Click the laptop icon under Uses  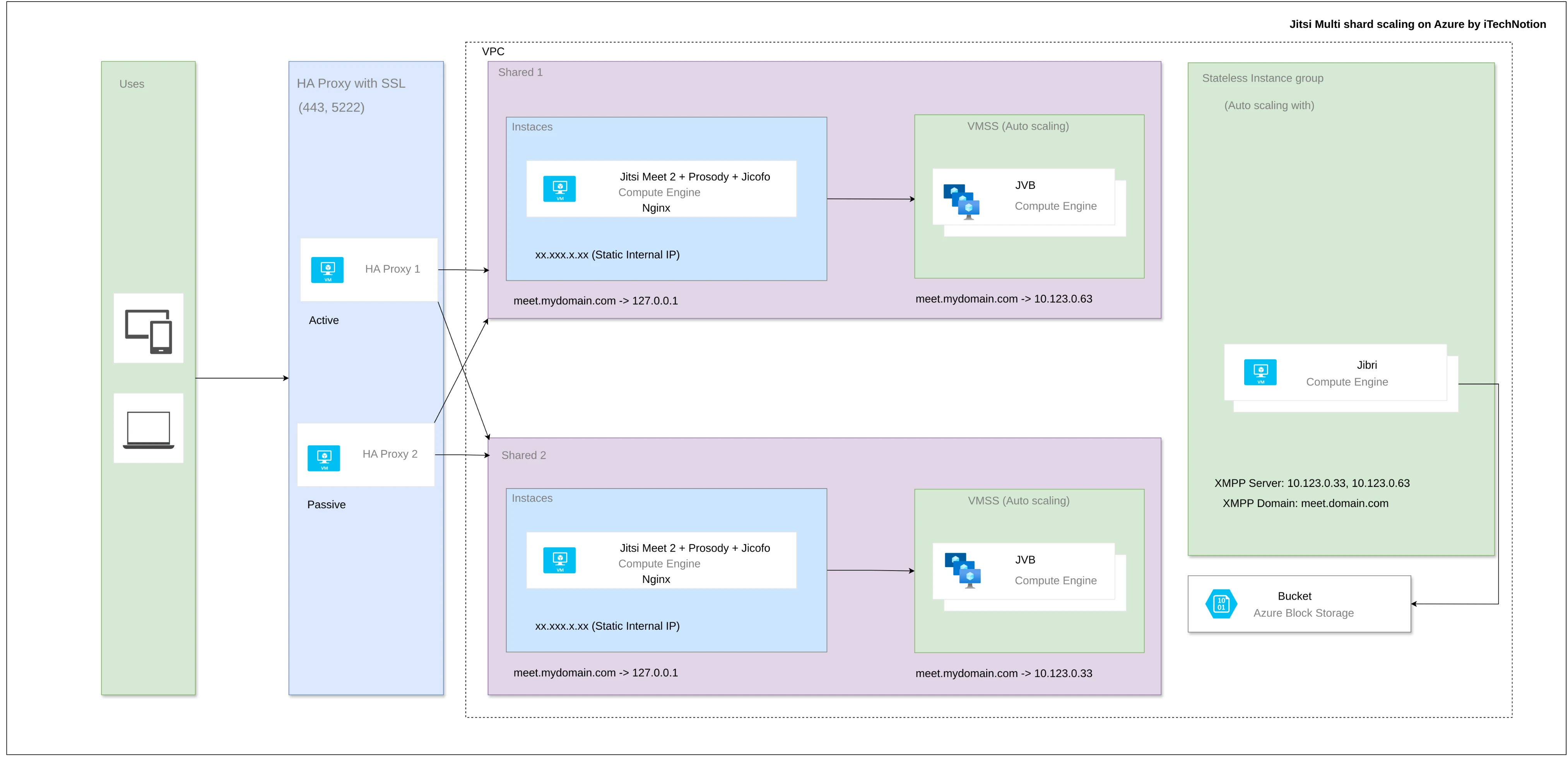pos(149,430)
